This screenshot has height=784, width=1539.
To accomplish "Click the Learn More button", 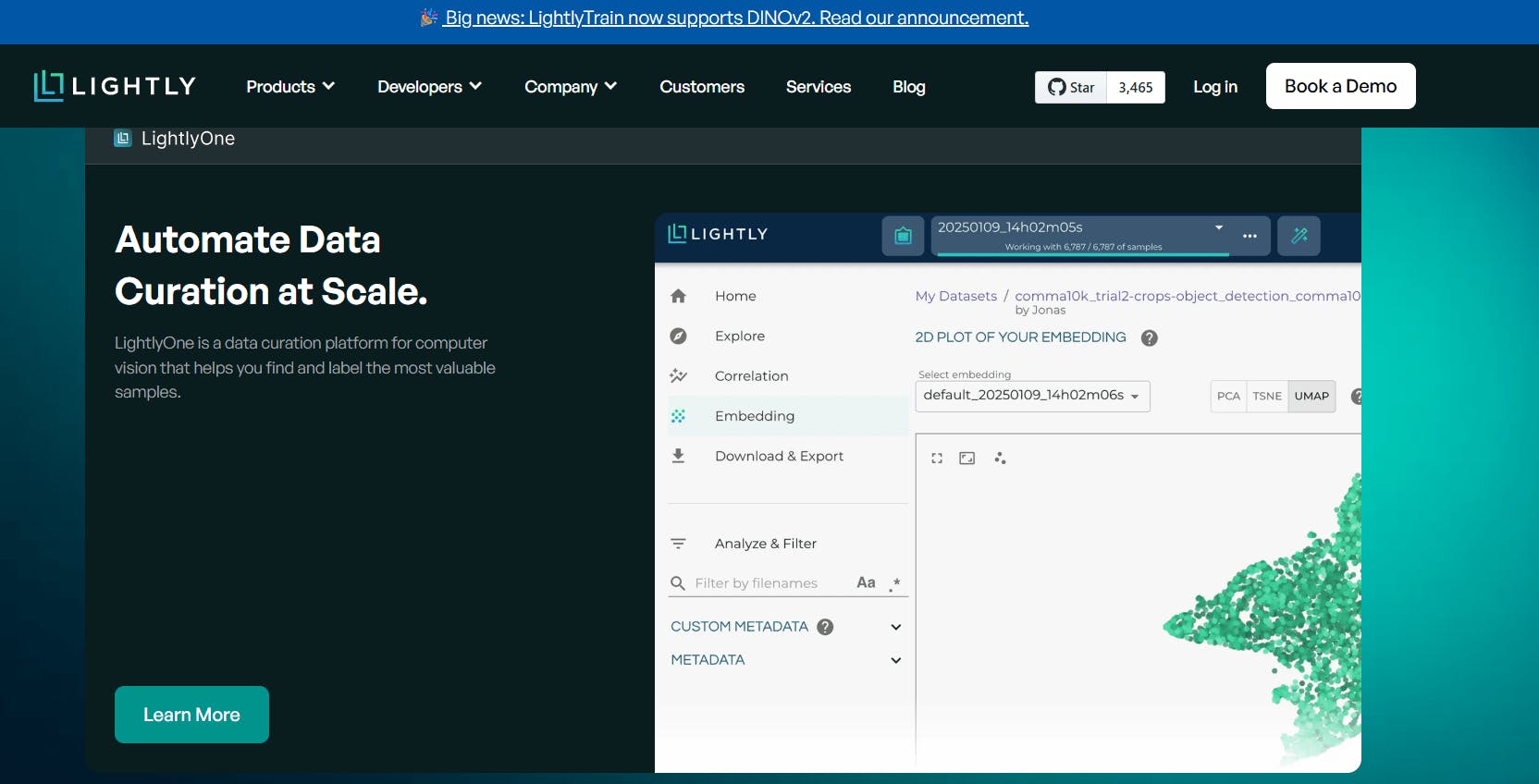I will coord(191,715).
